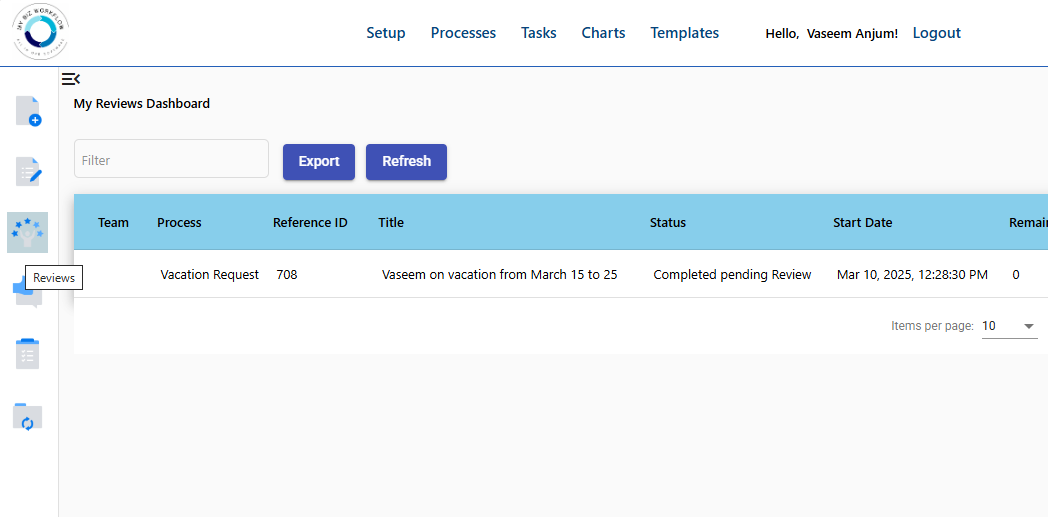
Task: Click the Export button
Action: pyautogui.click(x=319, y=162)
